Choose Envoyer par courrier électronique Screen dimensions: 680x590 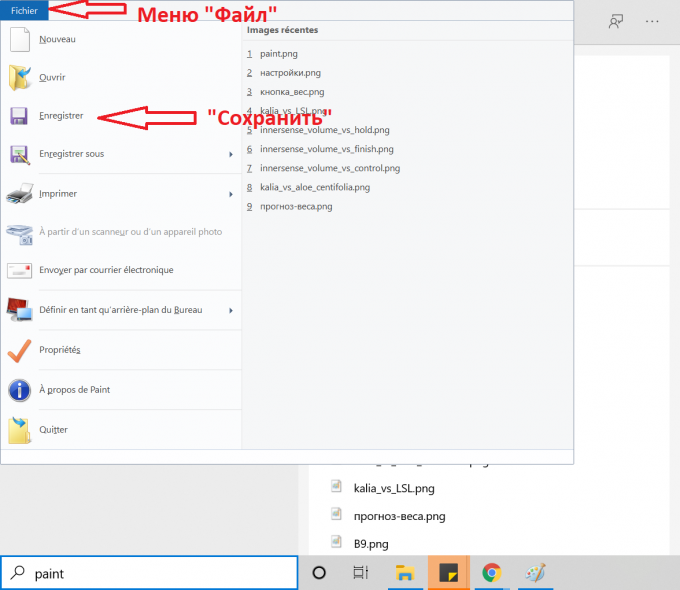coord(106,270)
